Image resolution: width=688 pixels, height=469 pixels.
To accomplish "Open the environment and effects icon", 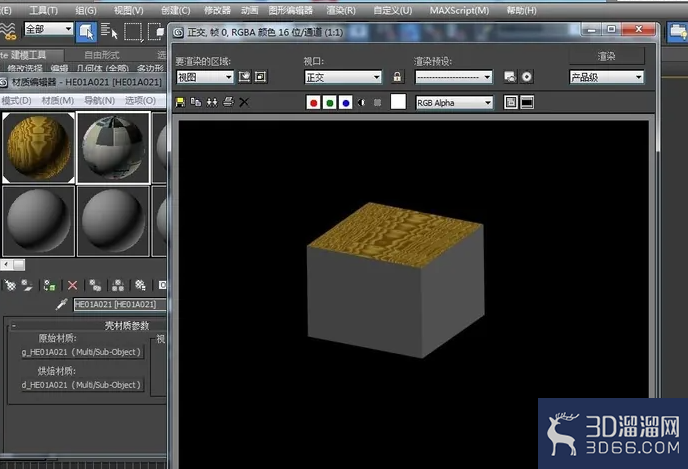I will coord(527,77).
